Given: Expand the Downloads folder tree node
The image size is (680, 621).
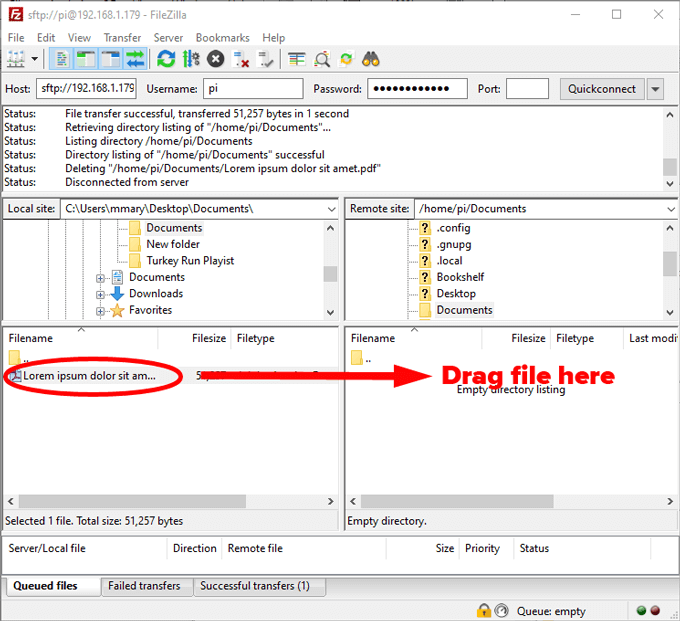Looking at the screenshot, I should click(x=100, y=295).
